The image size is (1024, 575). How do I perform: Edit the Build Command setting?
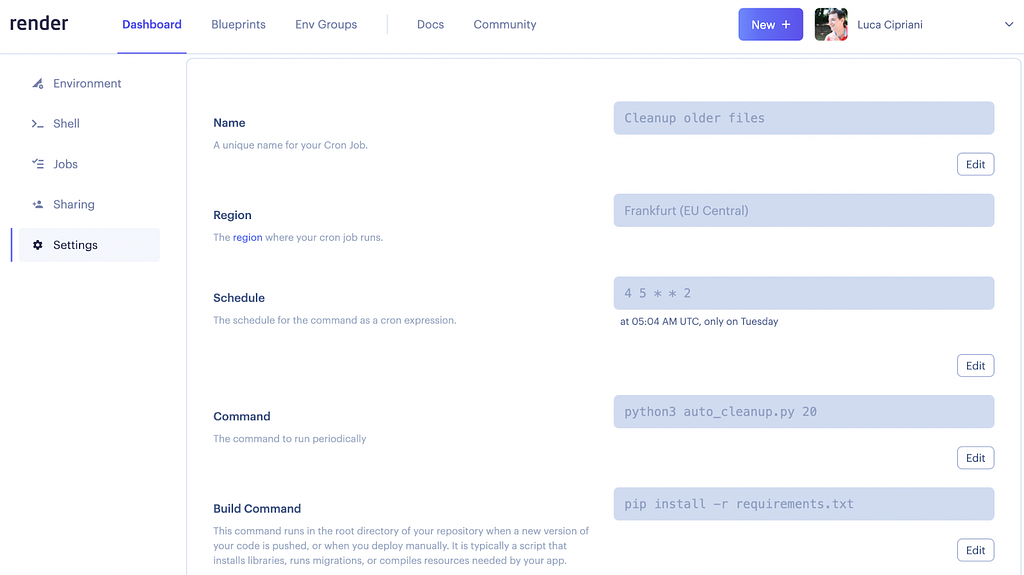click(x=975, y=550)
